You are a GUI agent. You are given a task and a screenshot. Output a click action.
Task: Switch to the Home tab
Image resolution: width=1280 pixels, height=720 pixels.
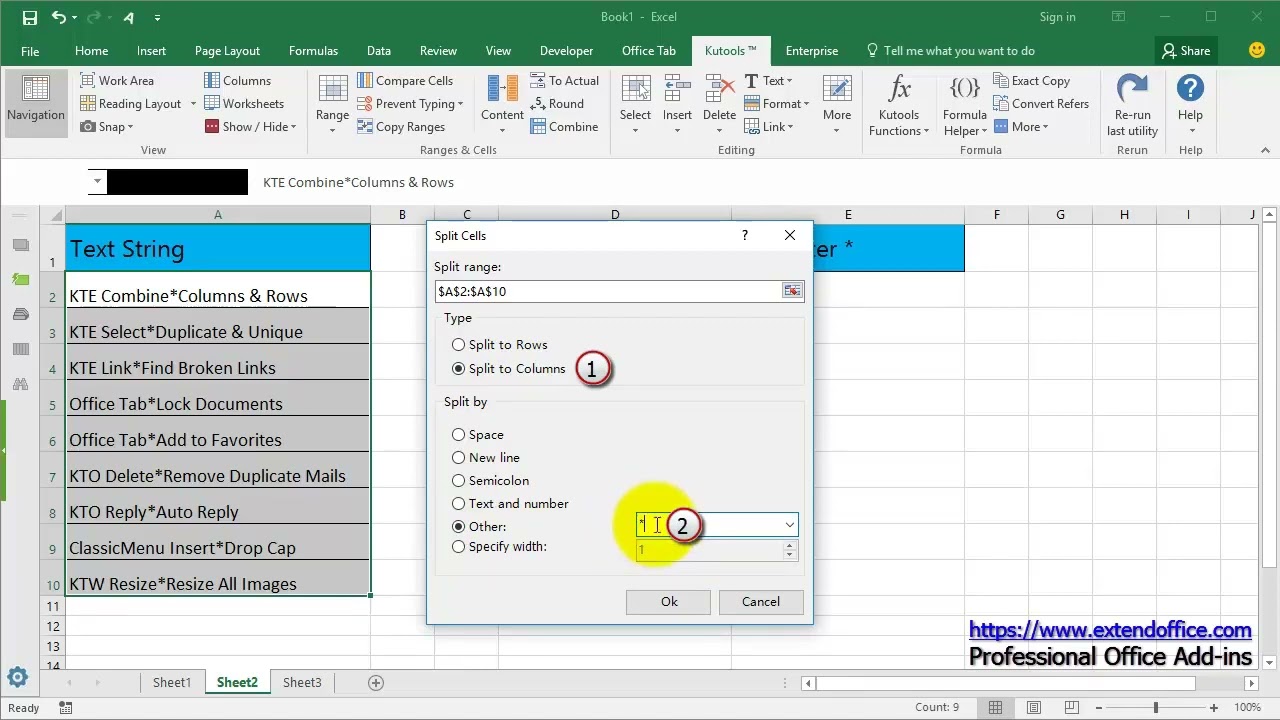pyautogui.click(x=91, y=51)
